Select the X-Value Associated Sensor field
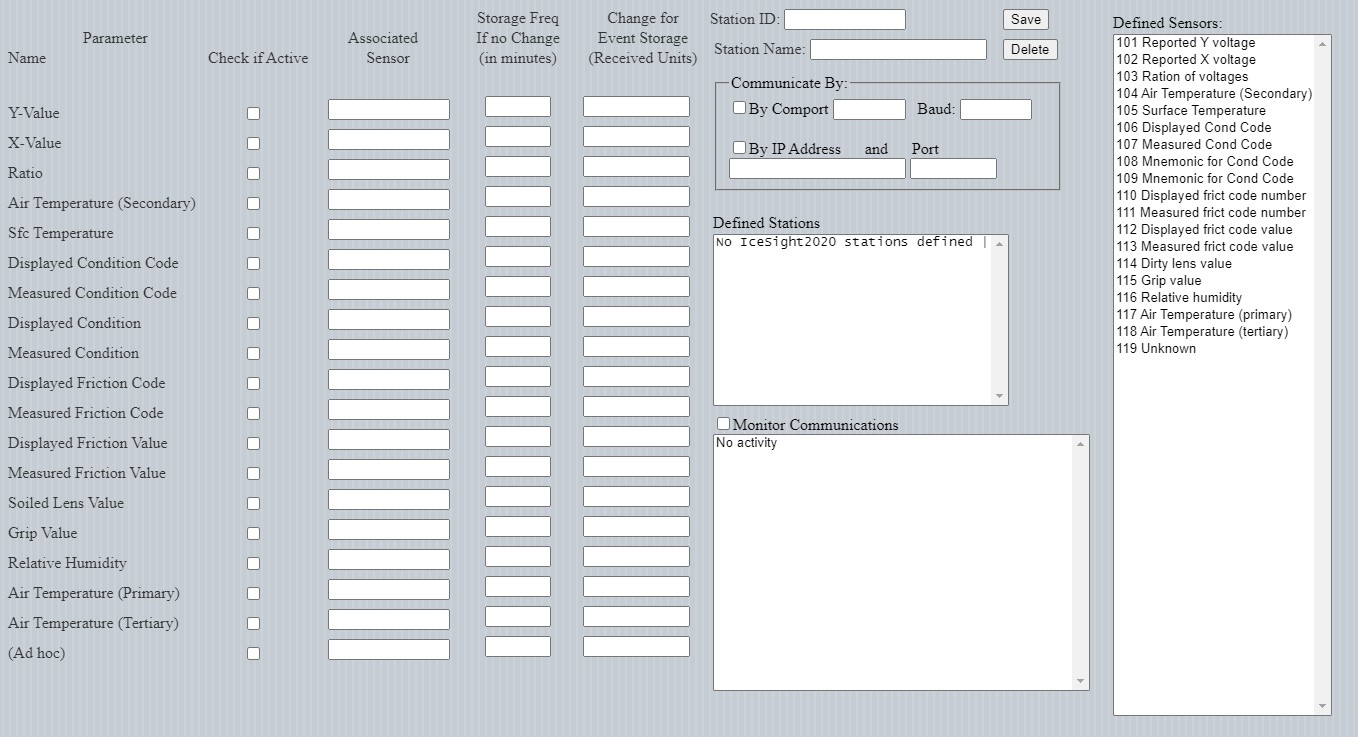 388,139
